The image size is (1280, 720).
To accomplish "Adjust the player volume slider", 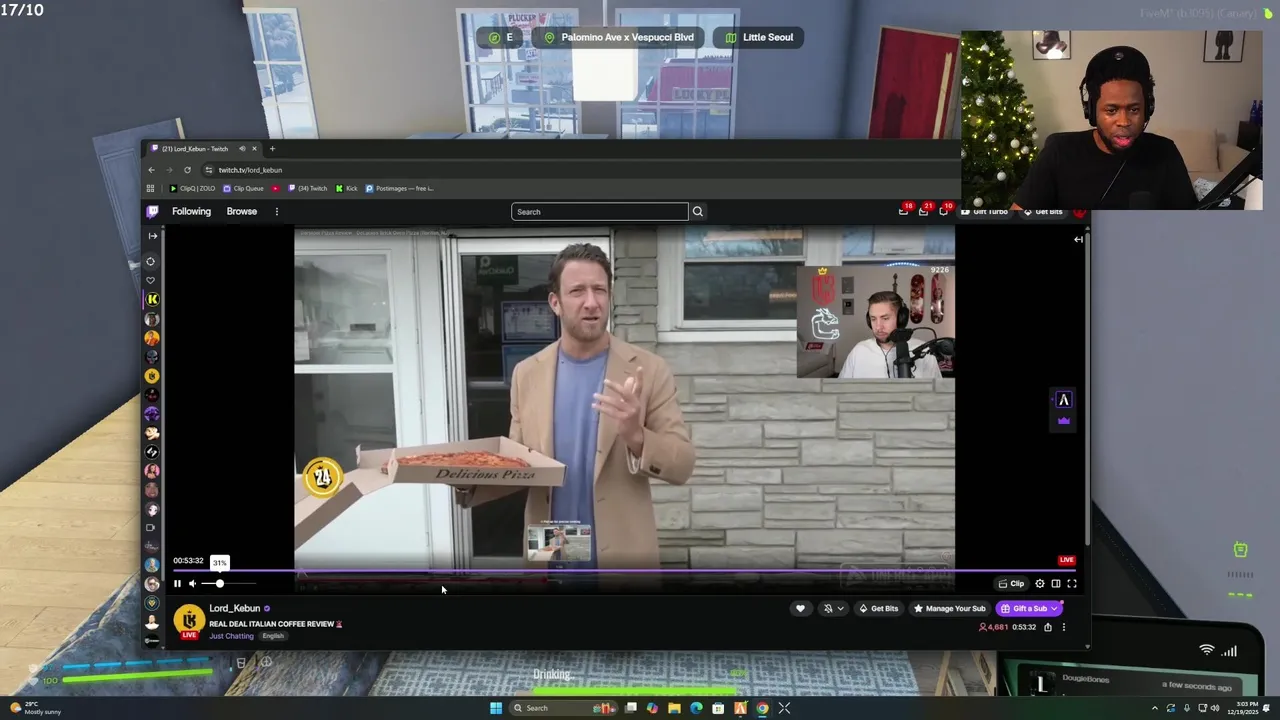I will [x=229, y=584].
